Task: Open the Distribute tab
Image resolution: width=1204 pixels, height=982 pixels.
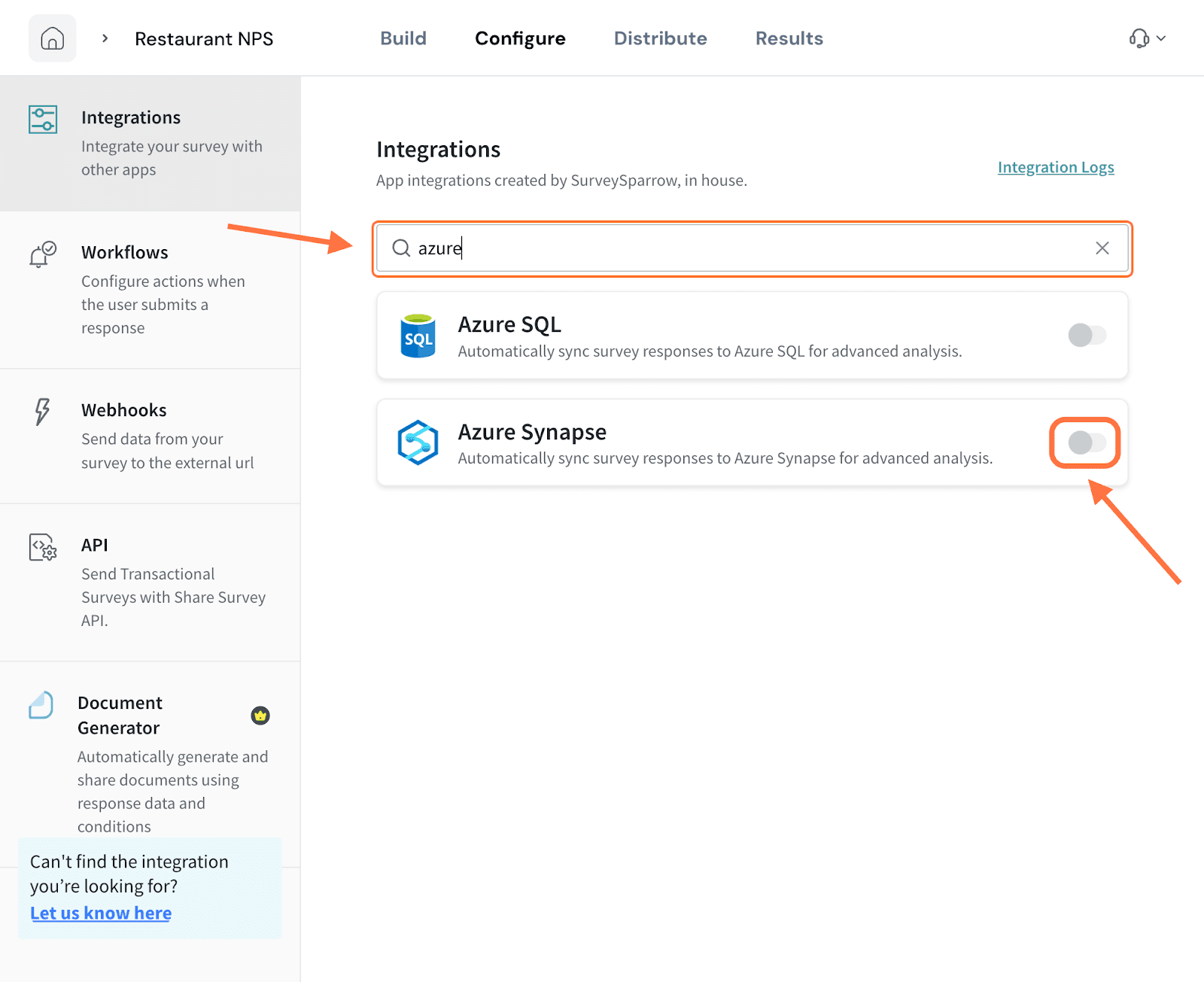Action: (660, 38)
